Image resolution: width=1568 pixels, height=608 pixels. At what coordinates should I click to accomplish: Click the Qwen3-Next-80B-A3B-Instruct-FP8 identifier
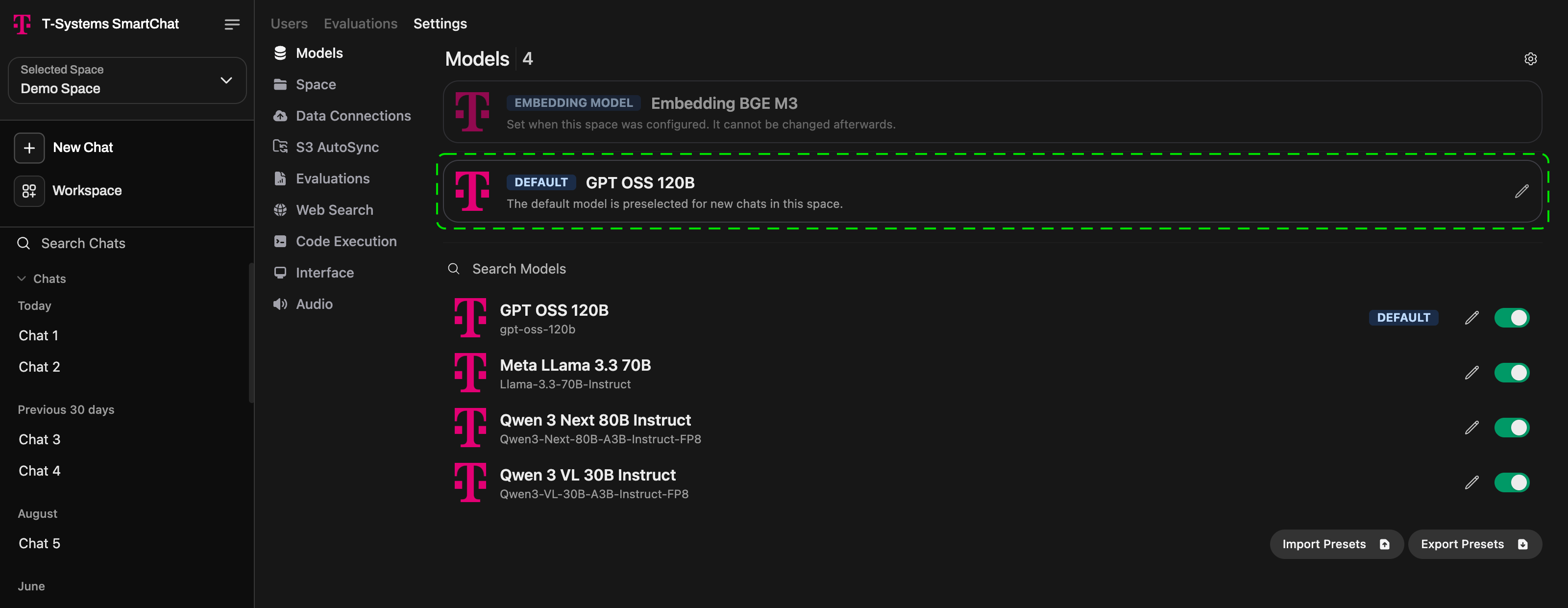[600, 439]
